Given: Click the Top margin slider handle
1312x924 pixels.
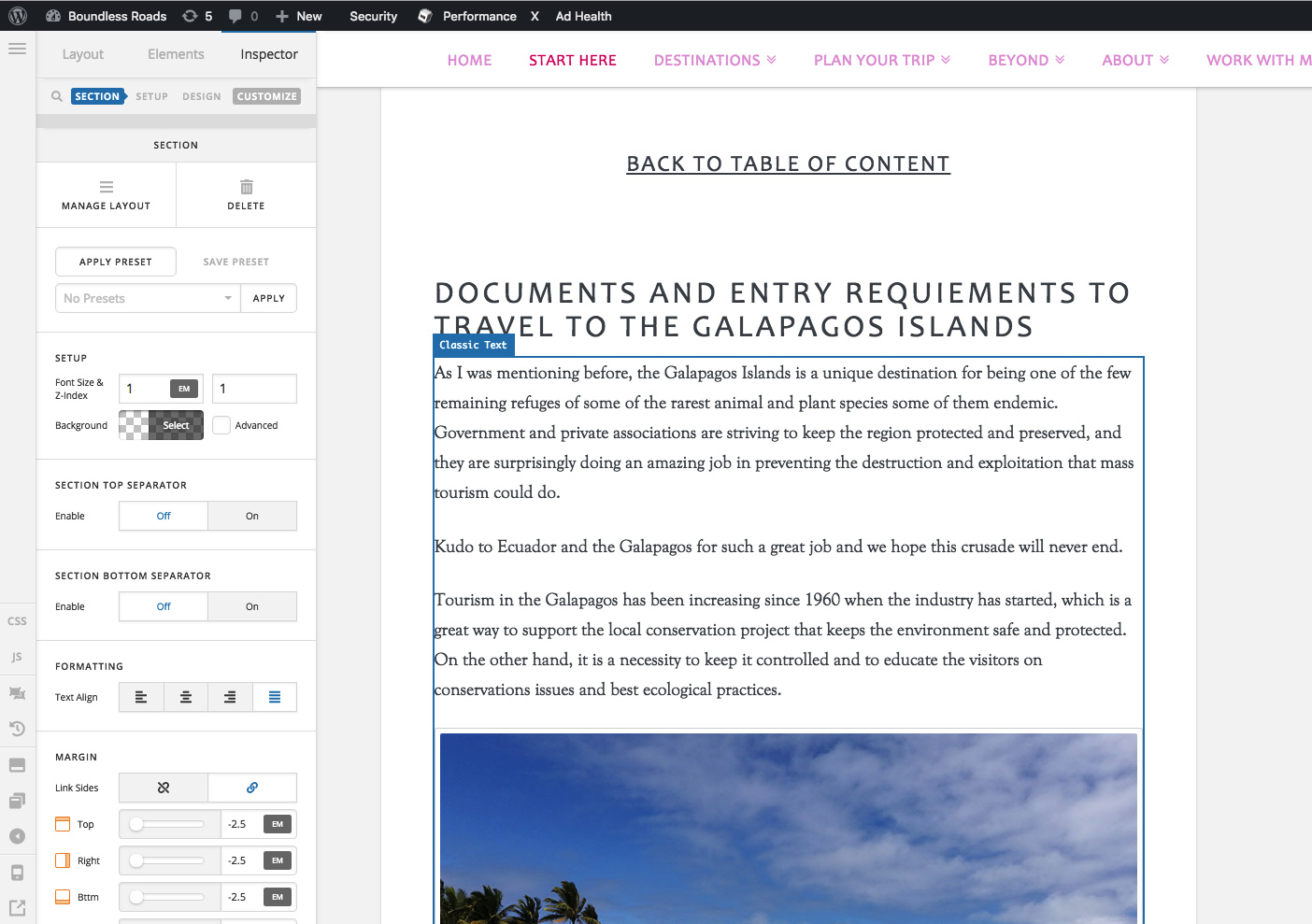Looking at the screenshot, I should [136, 824].
